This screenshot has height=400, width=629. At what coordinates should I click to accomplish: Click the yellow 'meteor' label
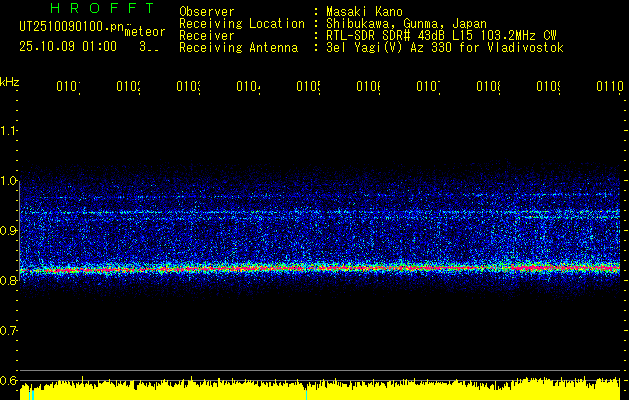coord(145,32)
